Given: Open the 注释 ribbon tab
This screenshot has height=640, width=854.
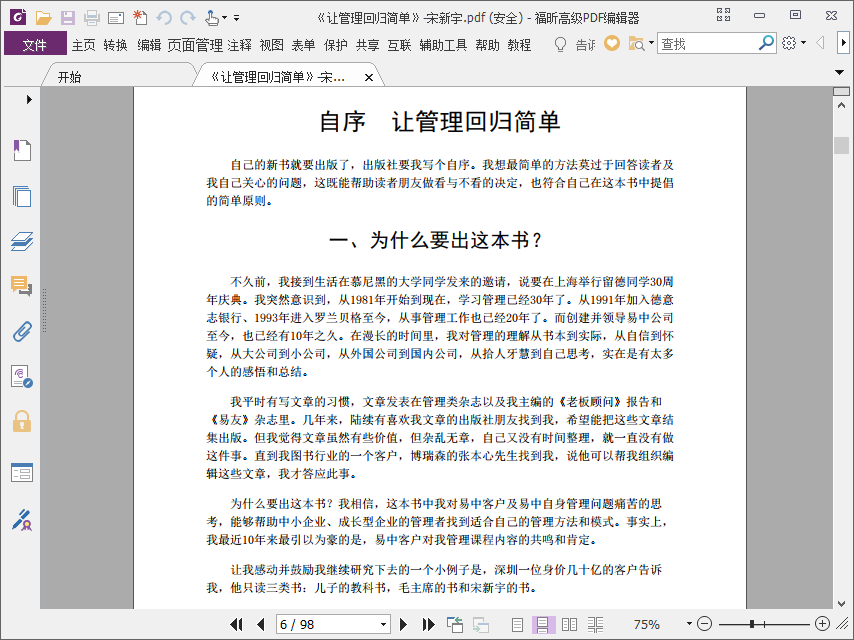Looking at the screenshot, I should [x=240, y=45].
